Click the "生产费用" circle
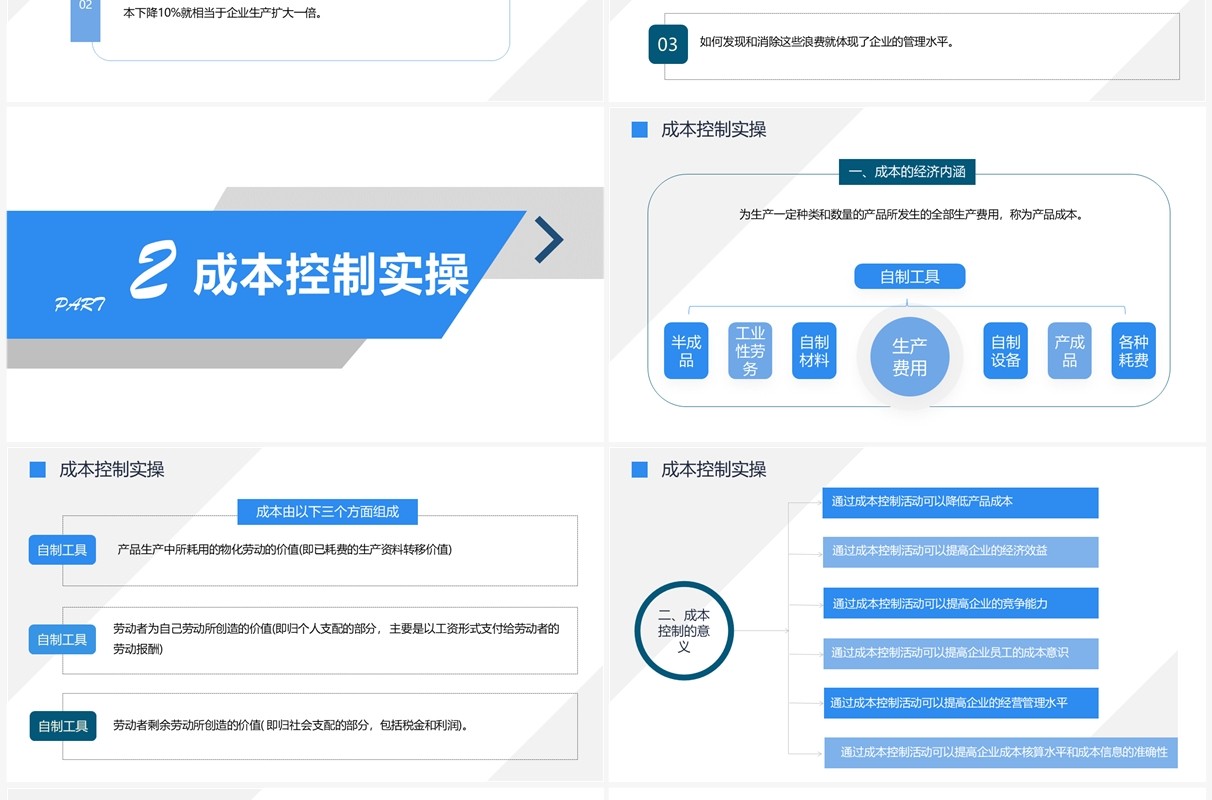Screen dimensions: 1212x800 tap(910, 356)
